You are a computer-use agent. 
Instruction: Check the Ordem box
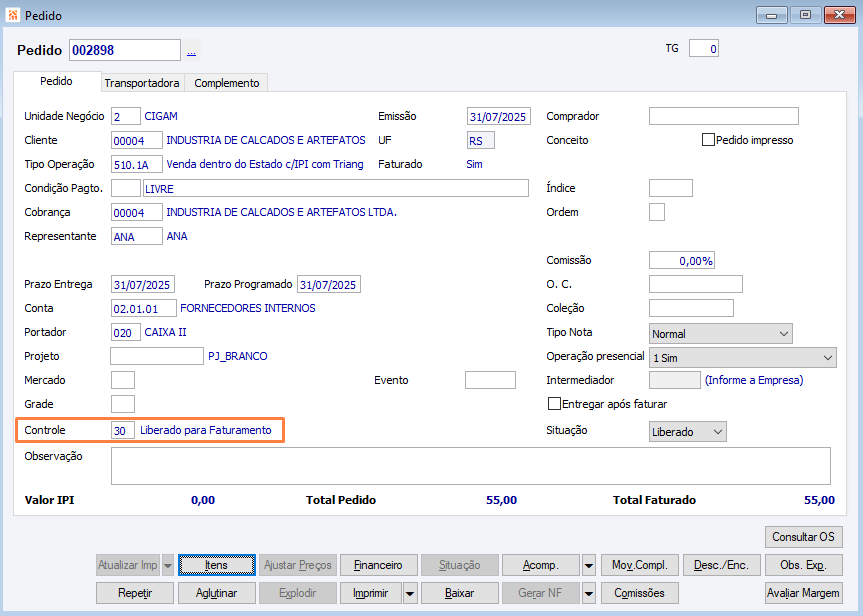(x=657, y=212)
